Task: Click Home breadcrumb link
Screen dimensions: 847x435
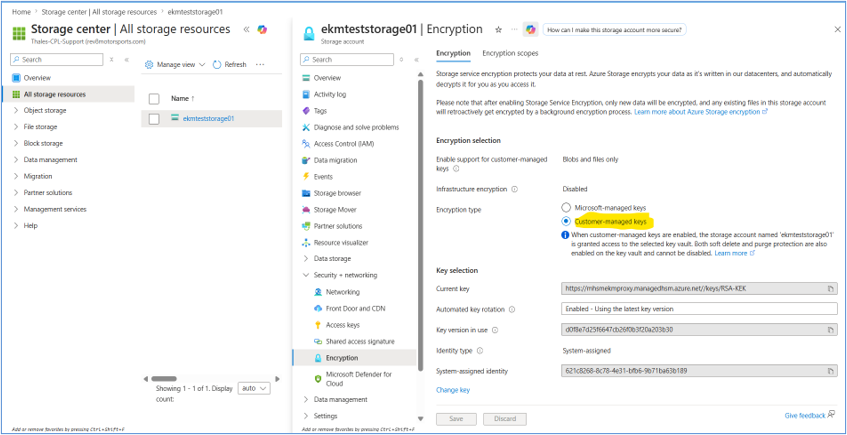Action: 21,11
